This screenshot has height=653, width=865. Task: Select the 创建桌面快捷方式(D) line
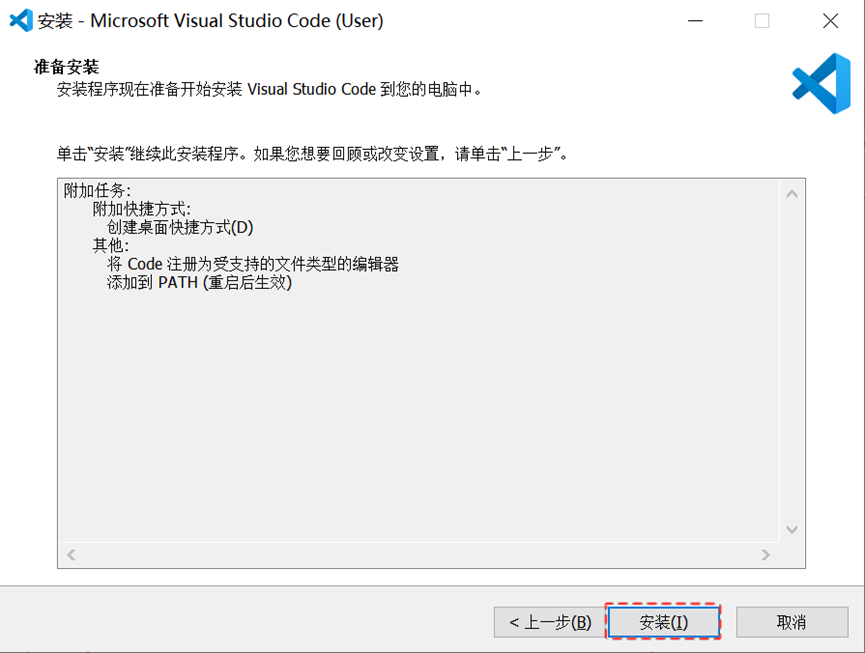tap(180, 227)
